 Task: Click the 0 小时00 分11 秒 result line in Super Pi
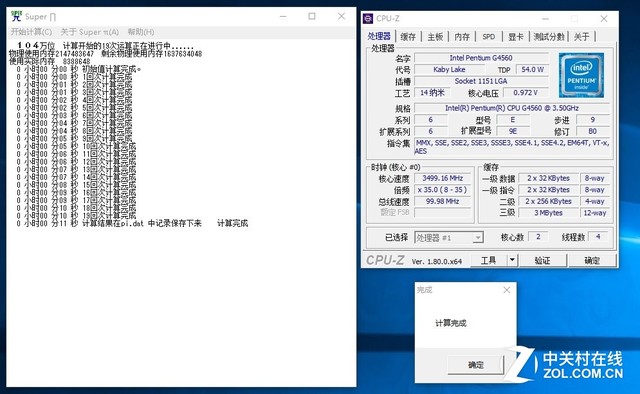pyautogui.click(x=132, y=223)
